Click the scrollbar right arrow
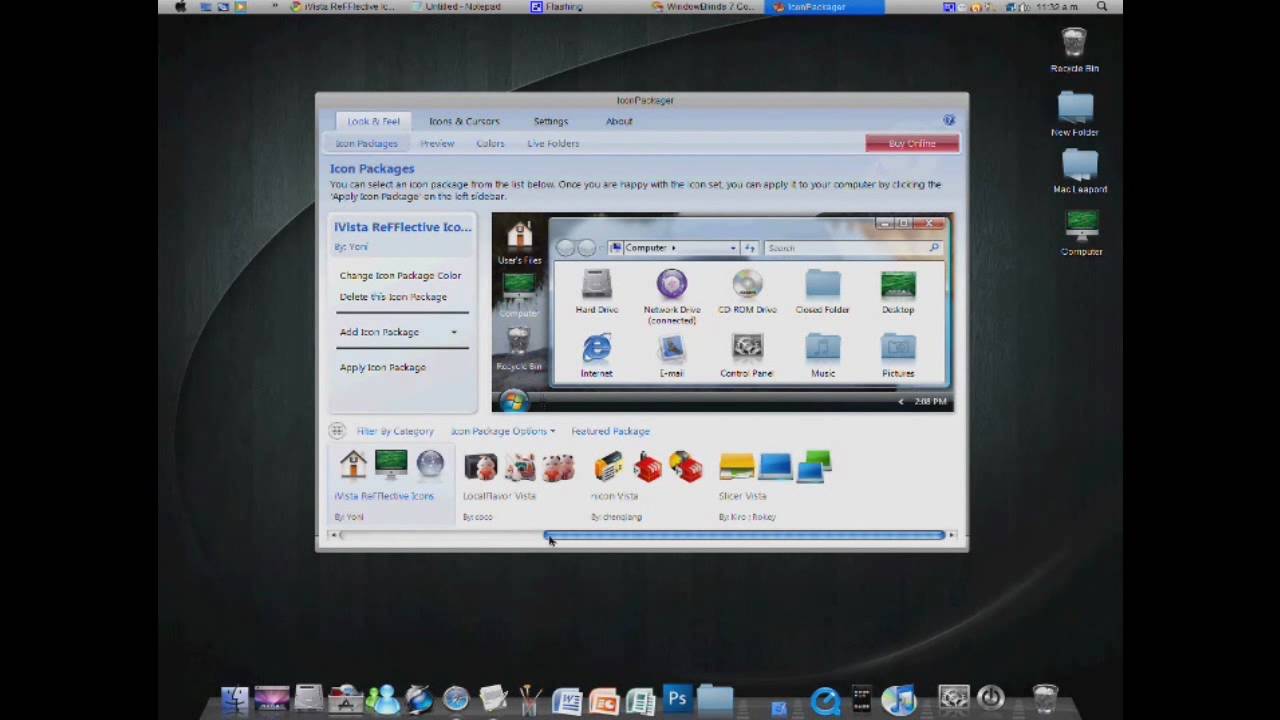The width and height of the screenshot is (1280, 720). click(x=952, y=535)
